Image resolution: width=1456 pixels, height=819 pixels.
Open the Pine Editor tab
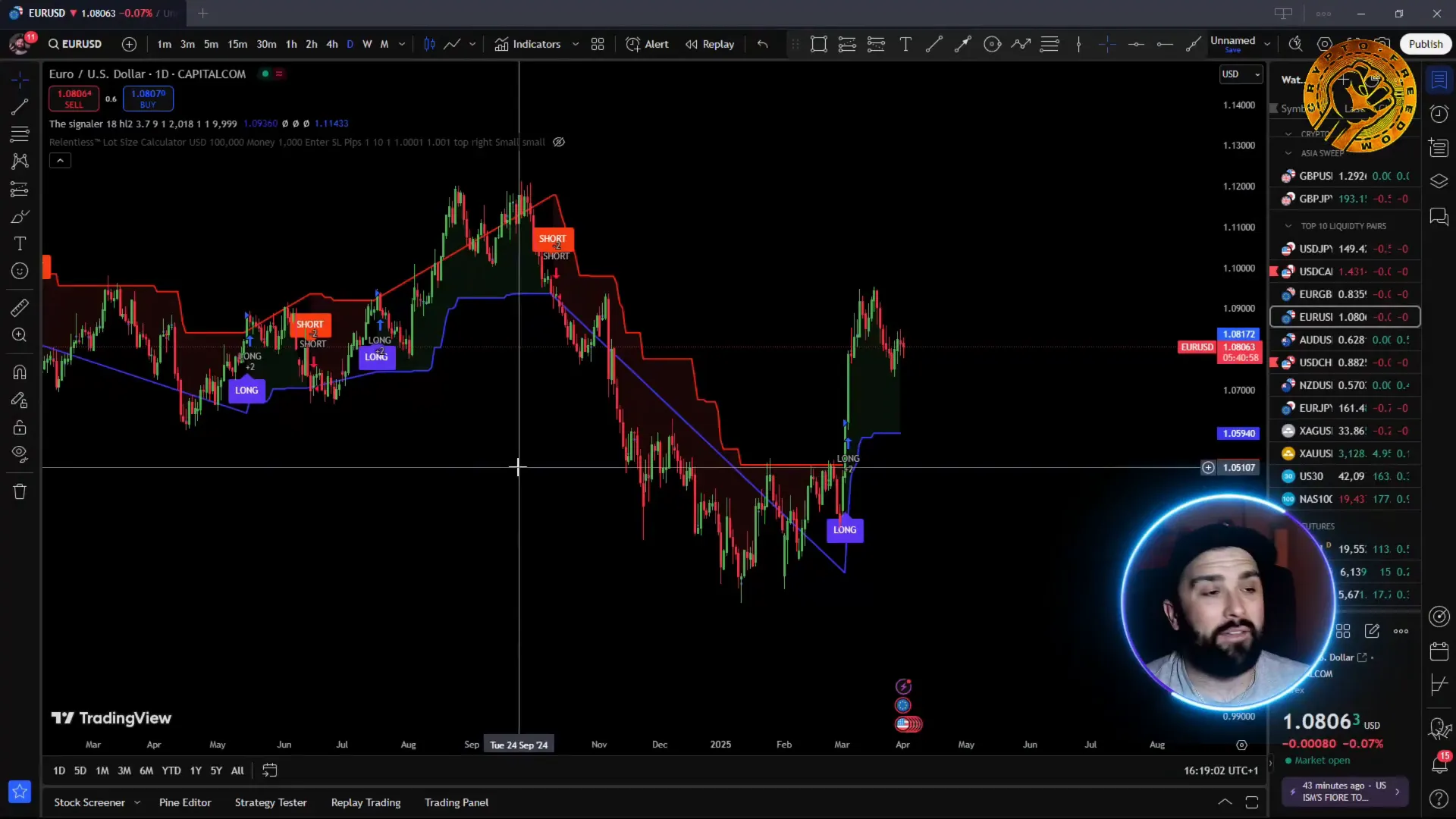(185, 802)
